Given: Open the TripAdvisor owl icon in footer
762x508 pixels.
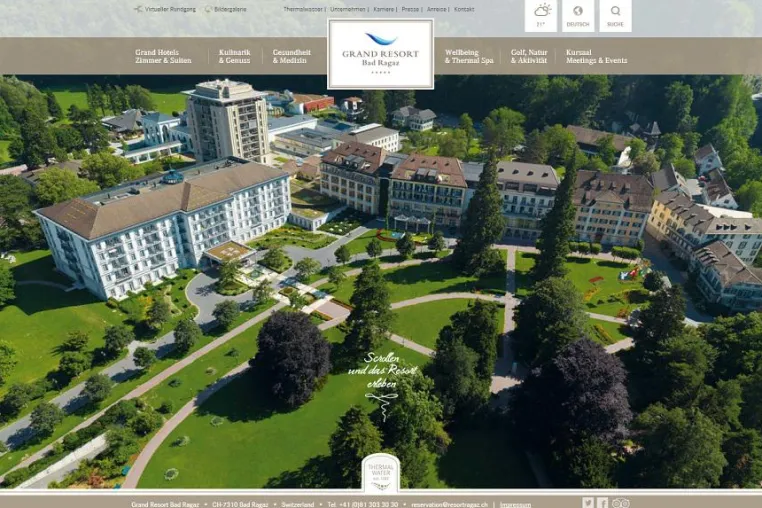Looking at the screenshot, I should [x=621, y=503].
